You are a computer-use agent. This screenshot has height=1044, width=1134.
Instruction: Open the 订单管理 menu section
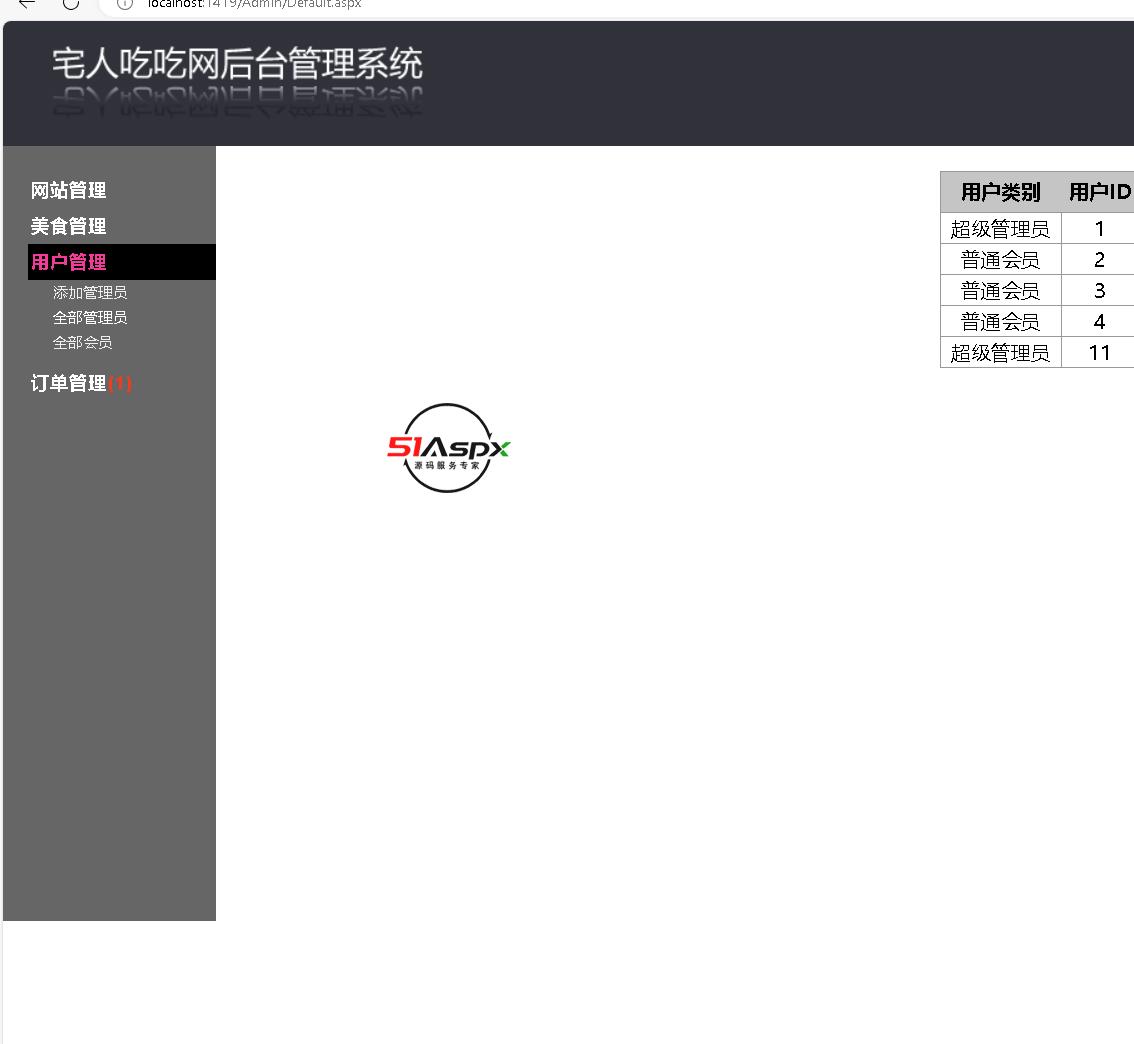[x=81, y=383]
